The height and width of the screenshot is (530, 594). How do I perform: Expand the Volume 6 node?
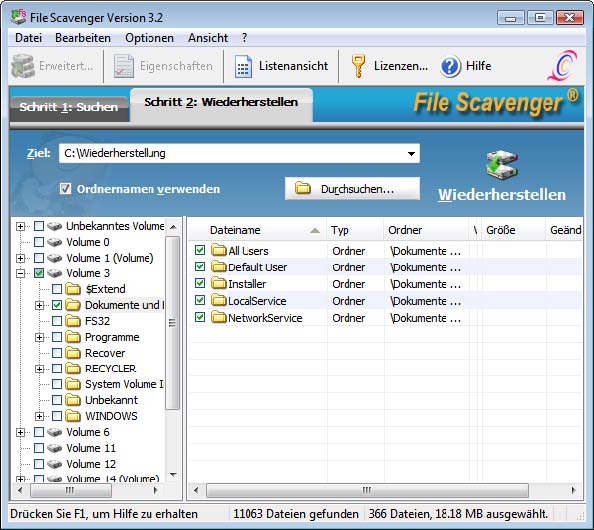pyautogui.click(x=20, y=432)
